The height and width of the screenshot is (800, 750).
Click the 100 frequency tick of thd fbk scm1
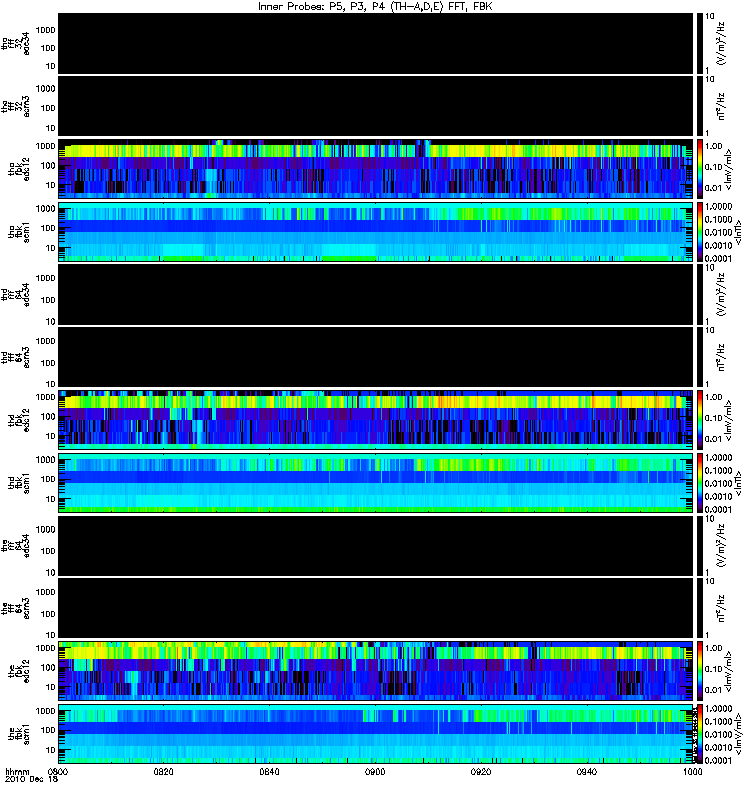tap(48, 479)
